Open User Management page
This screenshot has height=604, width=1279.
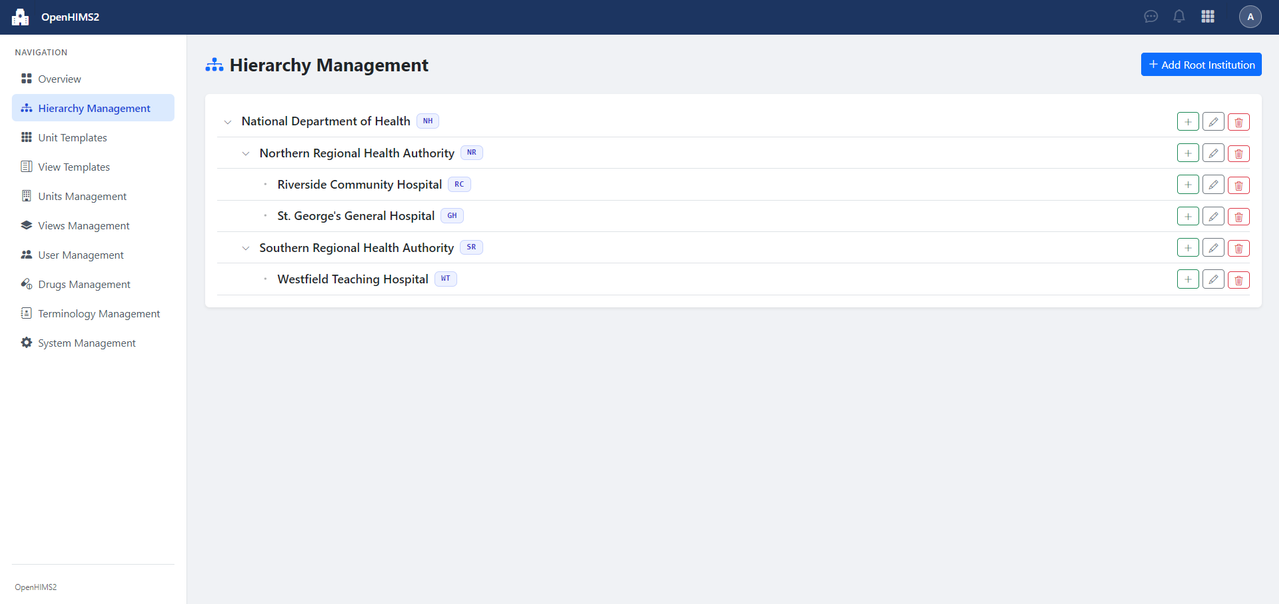(93, 255)
